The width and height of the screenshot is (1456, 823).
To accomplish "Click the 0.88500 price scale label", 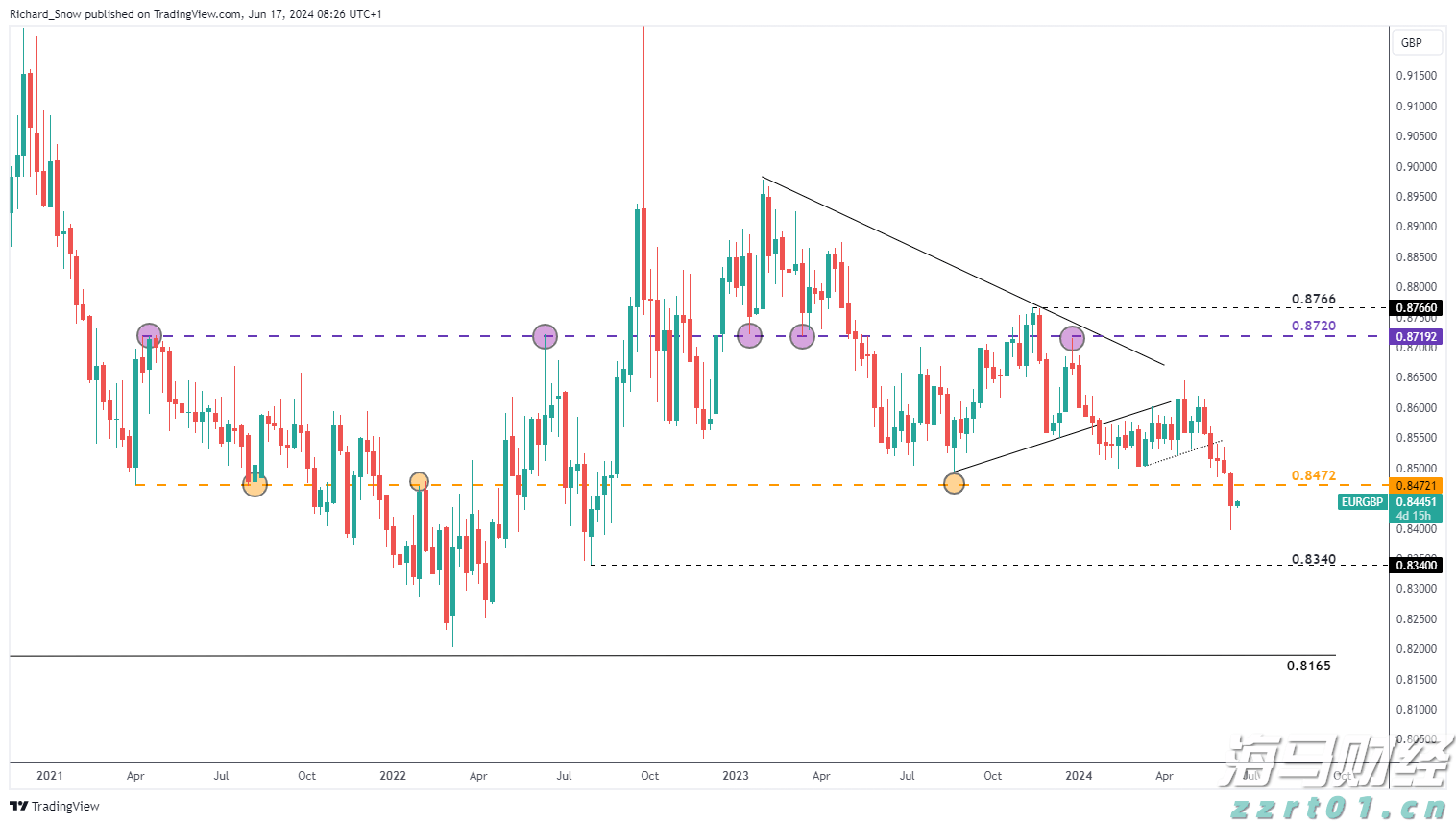I will click(1417, 257).
